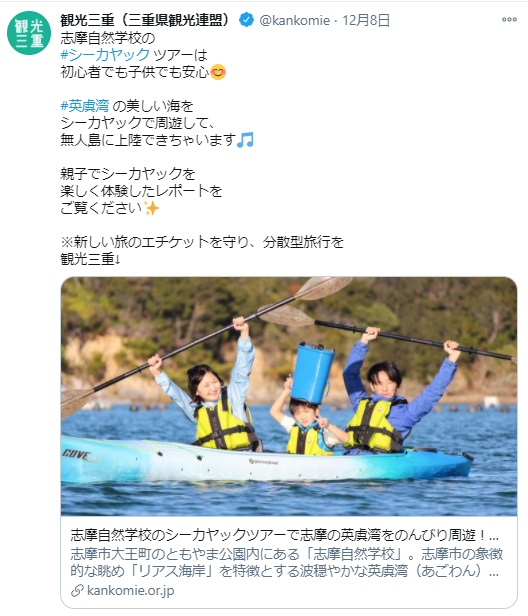Viewport: 528px width, 616px height.
Task: Open the tweet's three-dot more menu
Action: (x=509, y=19)
